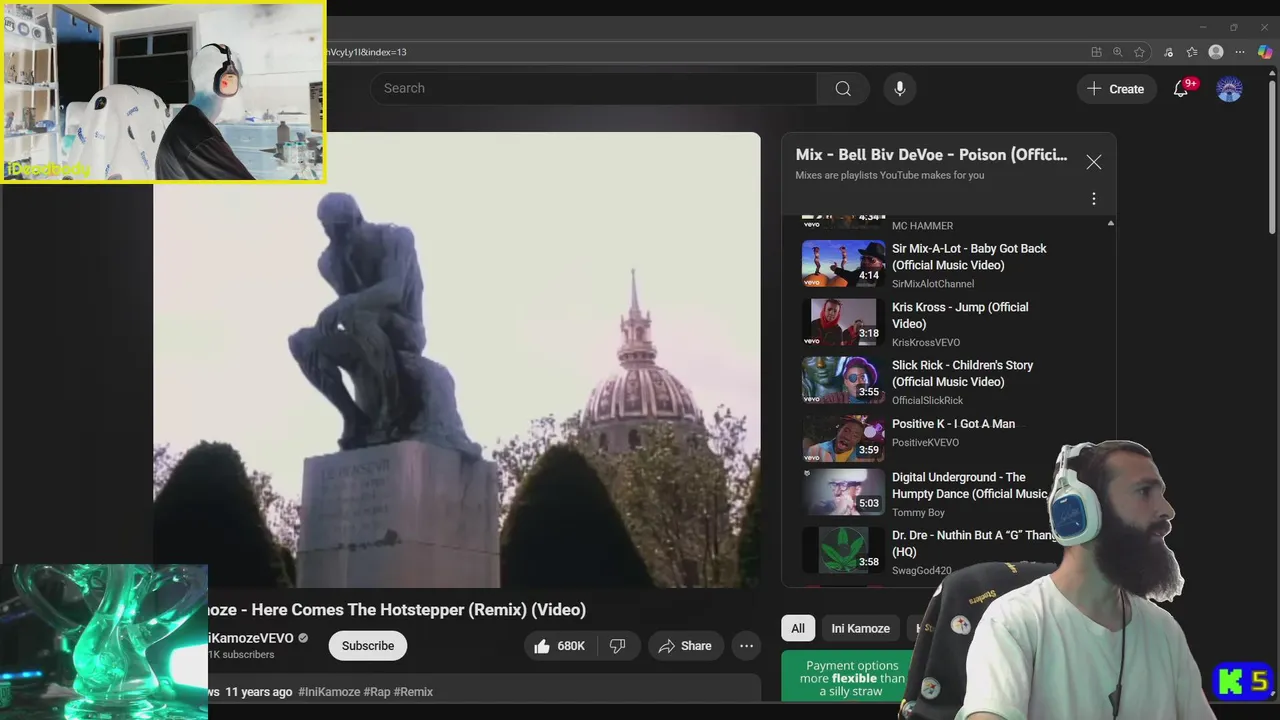Open the 'Payment options more flexible' ad banner
Screen dimensions: 1280x720
click(x=848, y=676)
